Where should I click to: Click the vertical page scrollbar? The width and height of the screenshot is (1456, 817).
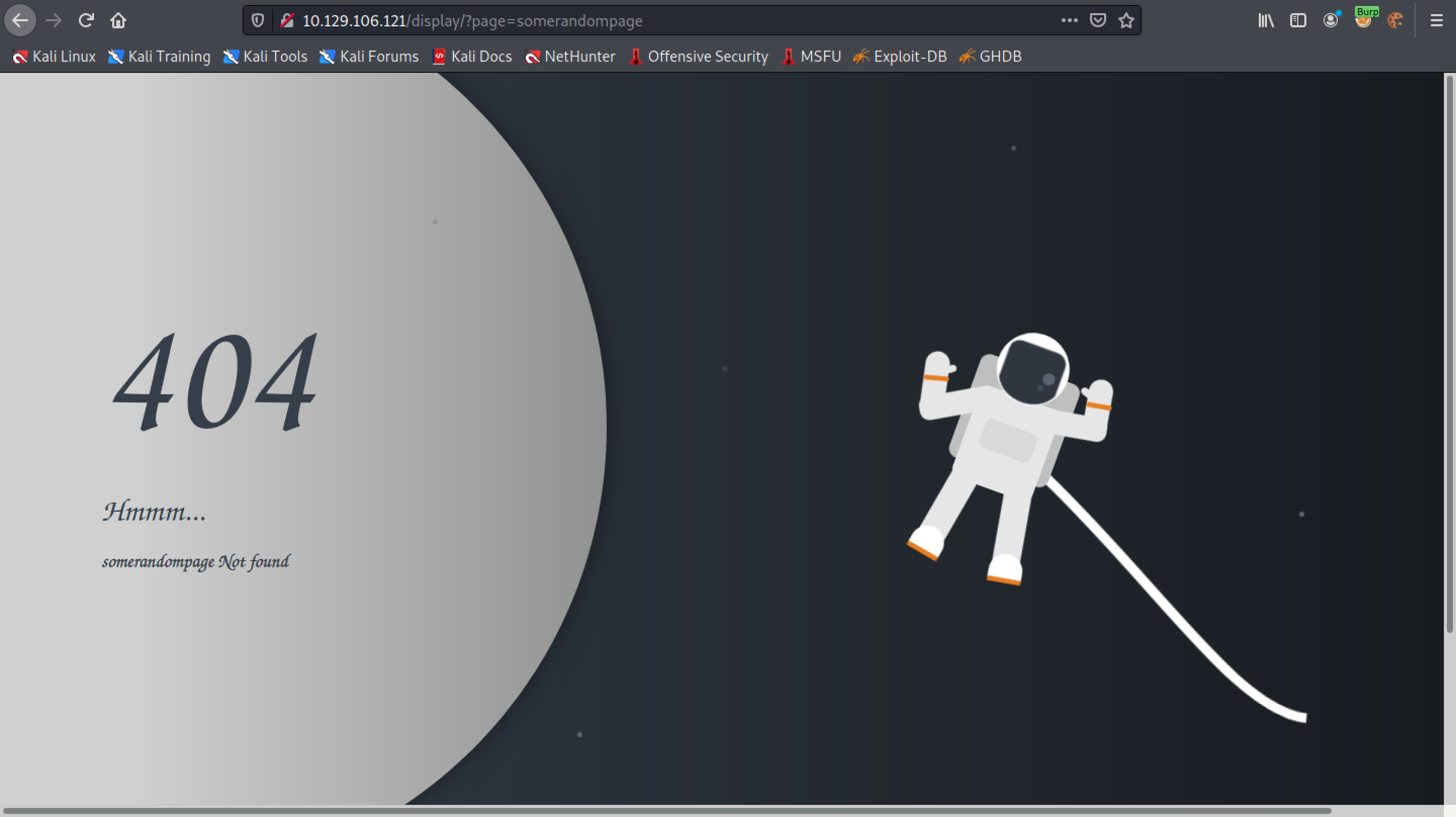(1450, 353)
